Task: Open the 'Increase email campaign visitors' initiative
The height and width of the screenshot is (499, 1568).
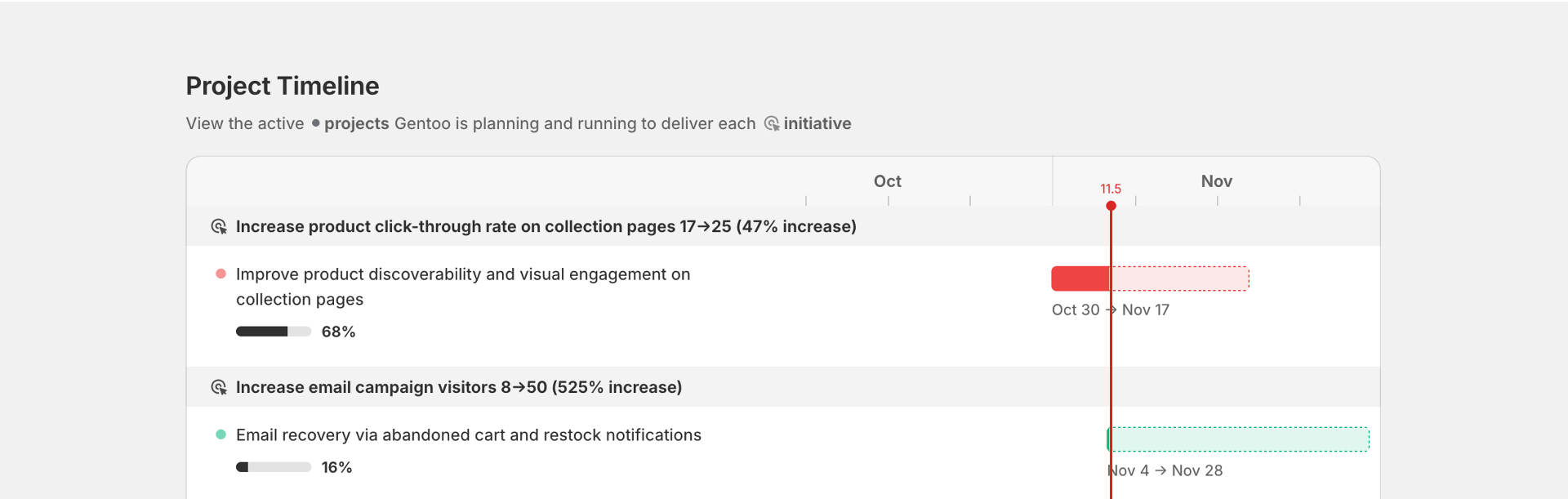Action: [x=458, y=387]
